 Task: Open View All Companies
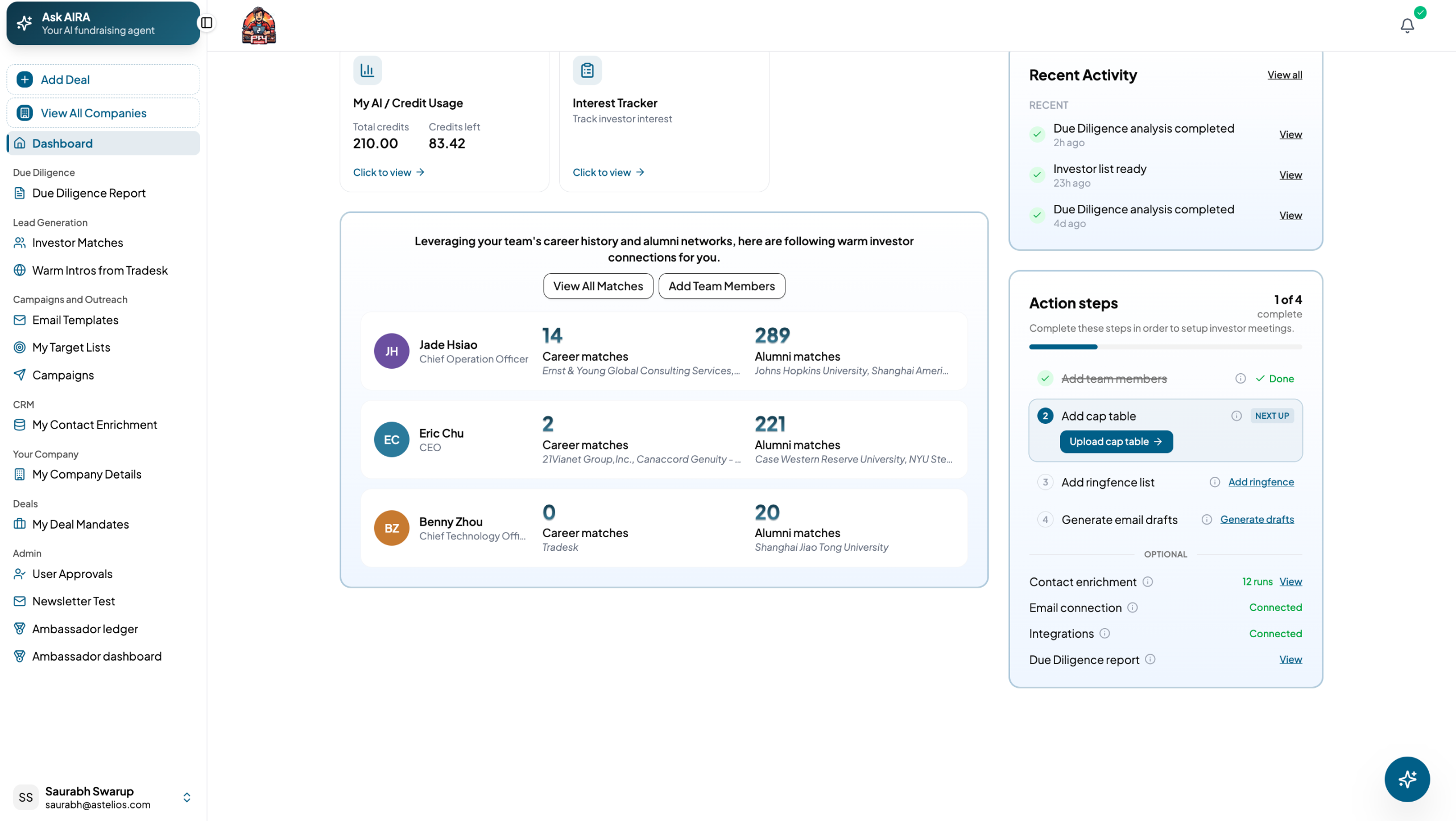click(x=103, y=113)
